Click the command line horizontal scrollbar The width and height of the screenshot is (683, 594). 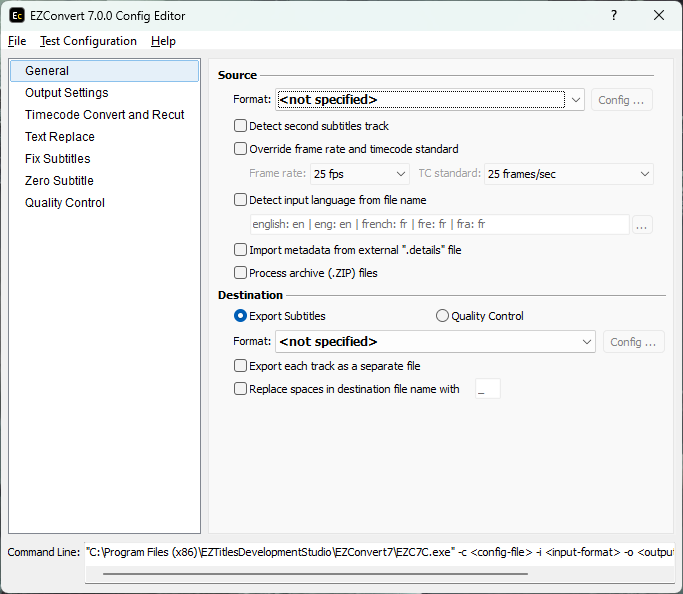[x=315, y=574]
